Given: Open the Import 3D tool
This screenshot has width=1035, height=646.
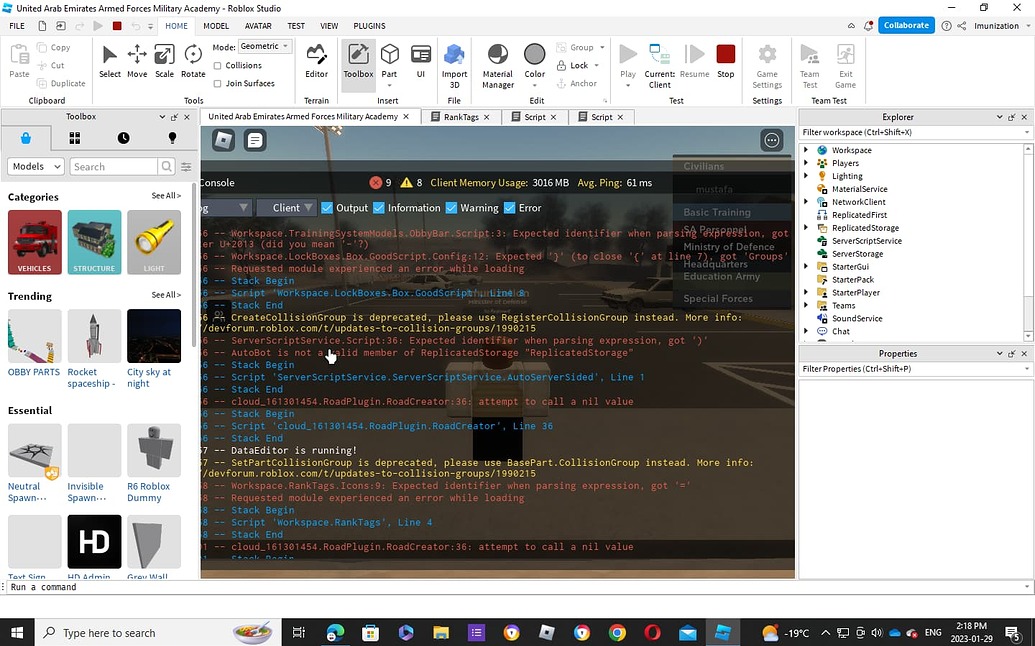Looking at the screenshot, I should [x=454, y=63].
